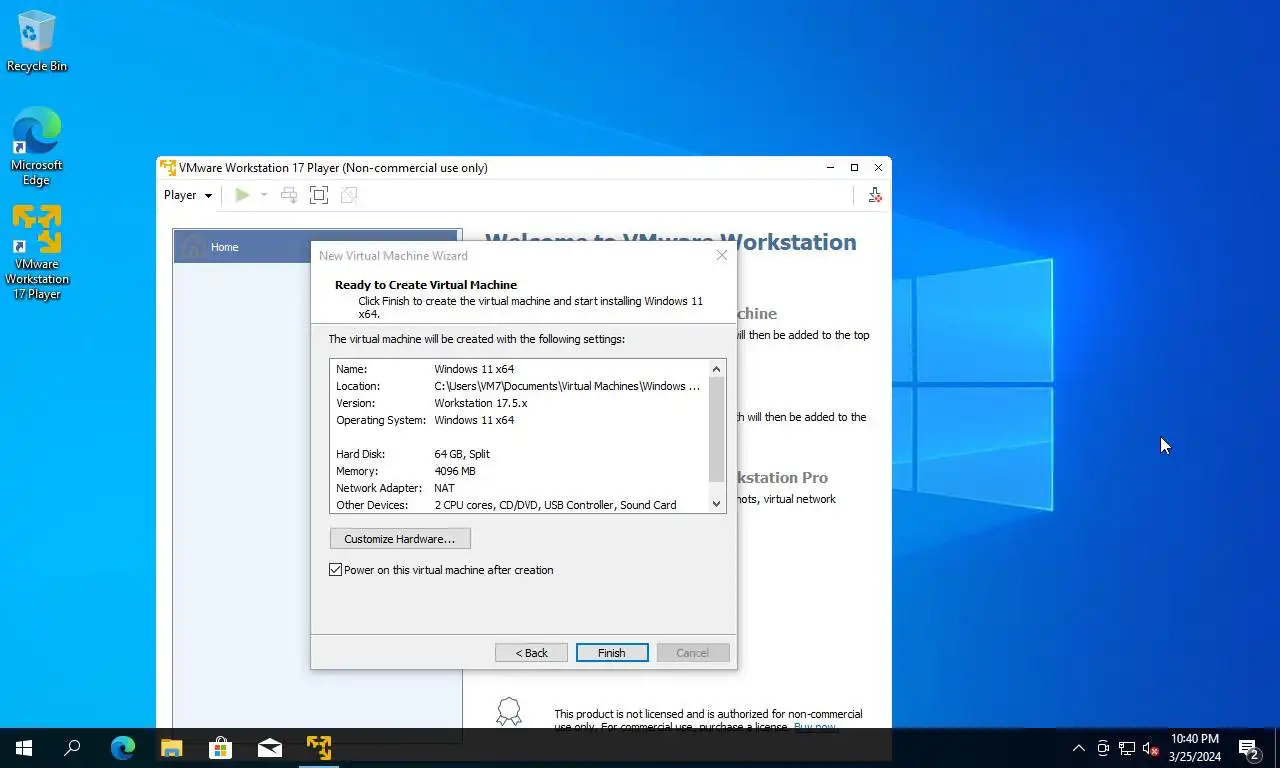This screenshot has width=1280, height=768.
Task: Click the Workstation 17.5.x version value
Action: [x=481, y=403]
